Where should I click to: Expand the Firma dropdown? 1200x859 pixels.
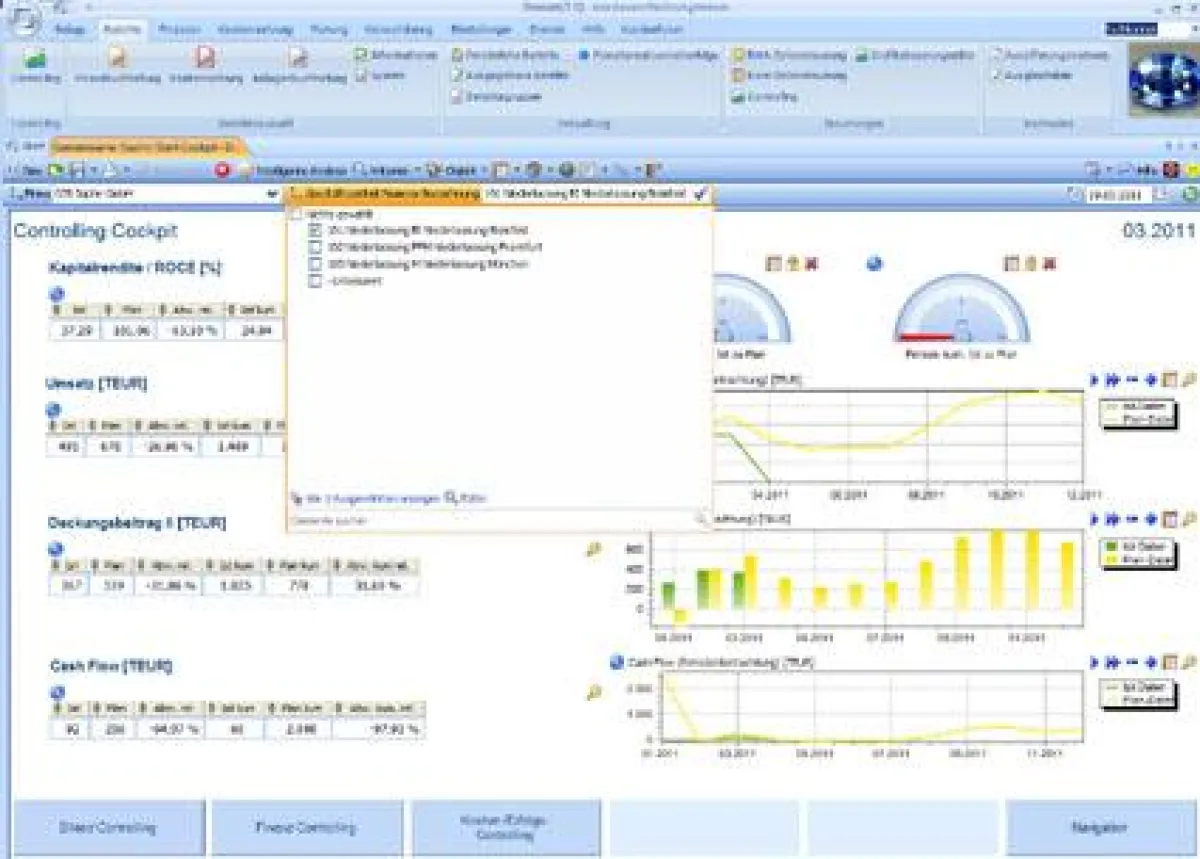click(x=273, y=193)
